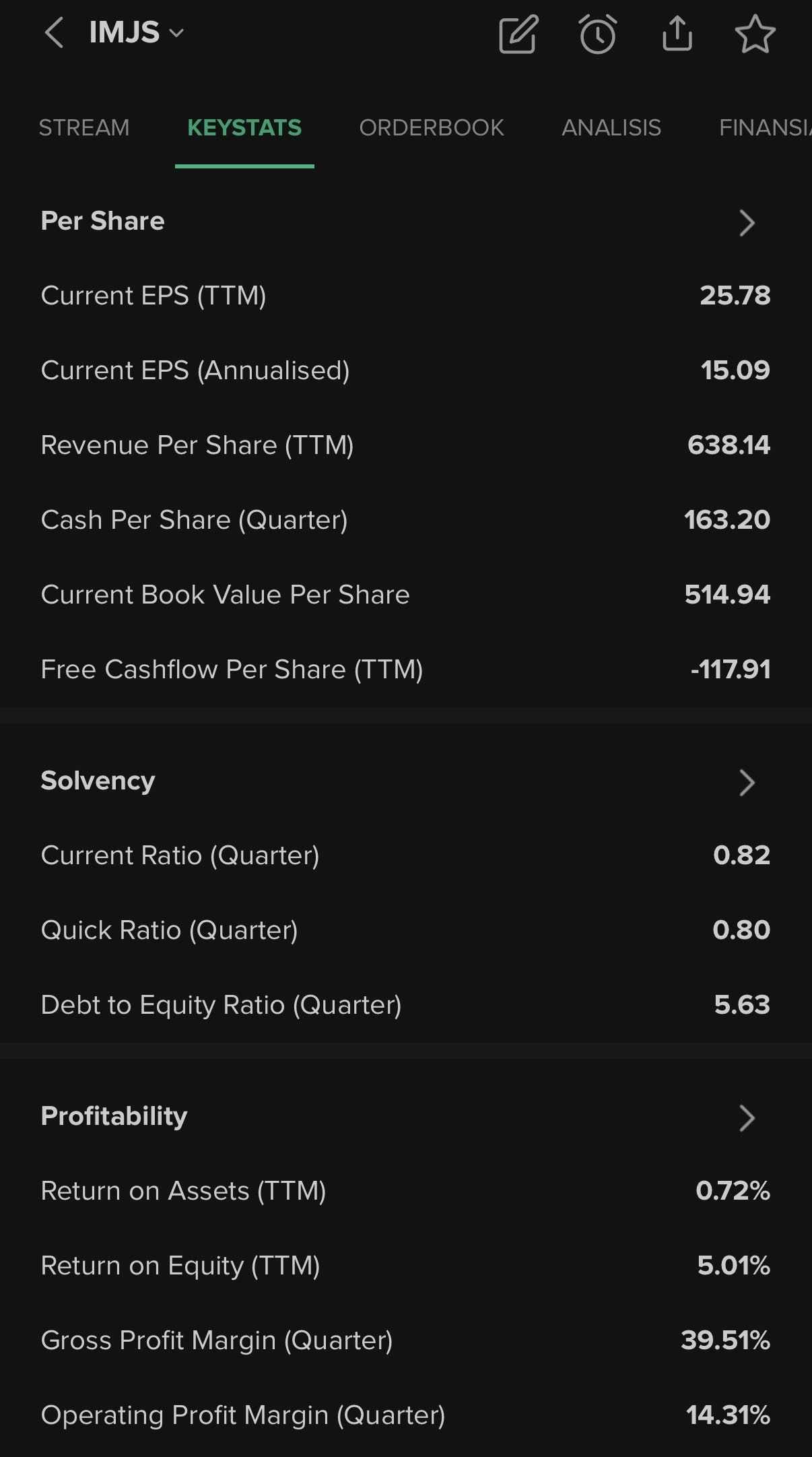The height and width of the screenshot is (1457, 812).
Task: Set a price alert with alarm clock icon
Action: point(597,34)
